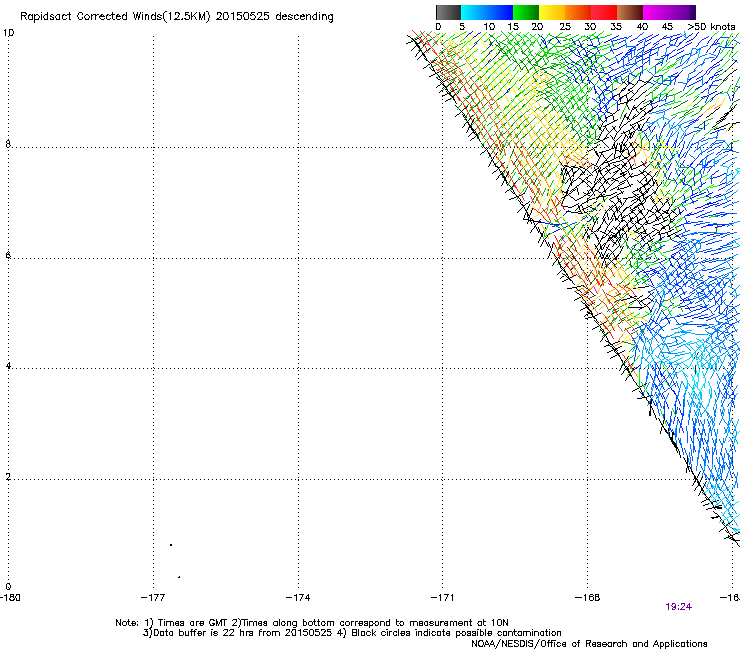Click the legend scale value '15'
The image size is (740, 650).
(513, 27)
